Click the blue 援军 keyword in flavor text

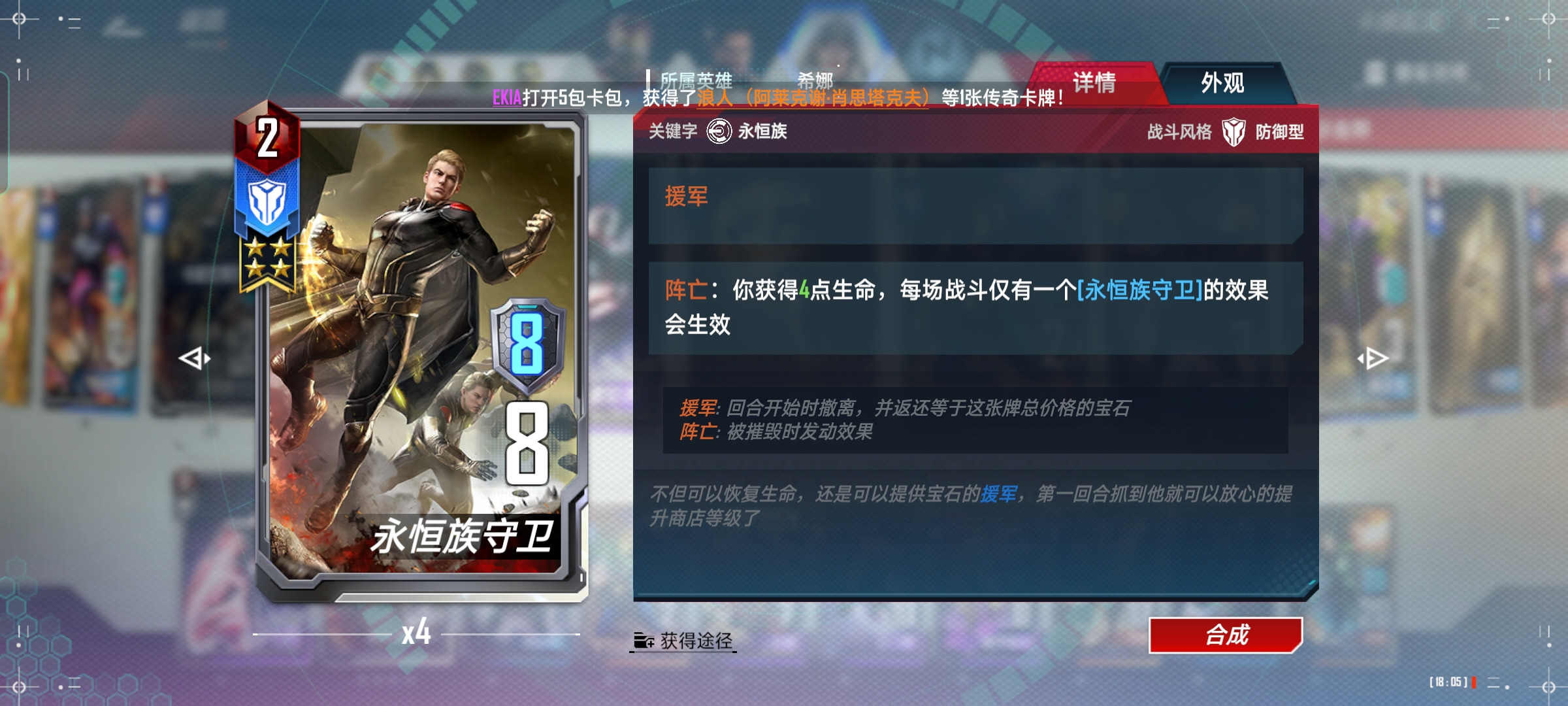coord(999,494)
